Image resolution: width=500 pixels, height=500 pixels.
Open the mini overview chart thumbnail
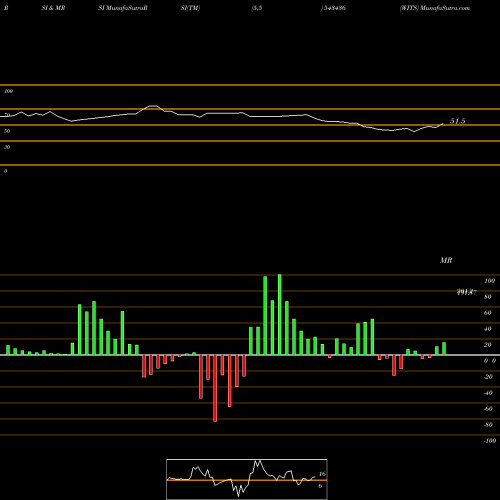click(x=247, y=479)
